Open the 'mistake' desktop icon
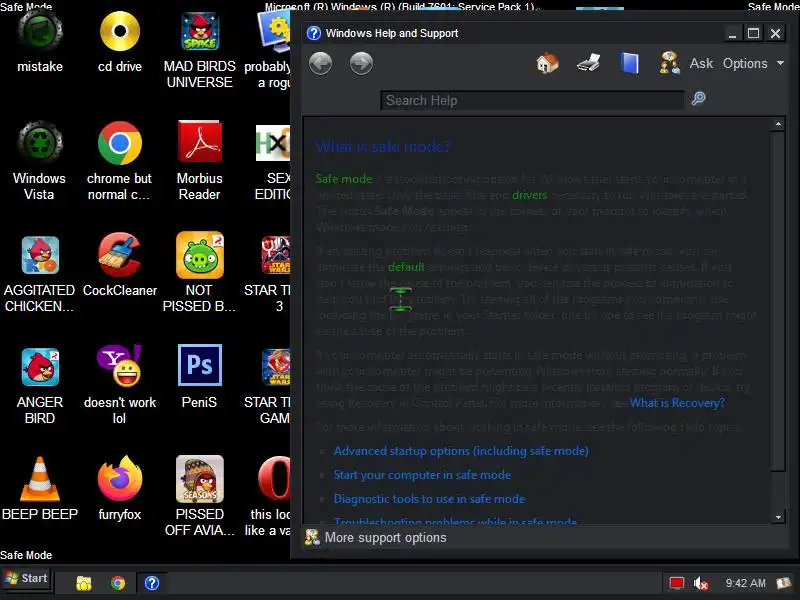The width and height of the screenshot is (800, 600). point(40,32)
